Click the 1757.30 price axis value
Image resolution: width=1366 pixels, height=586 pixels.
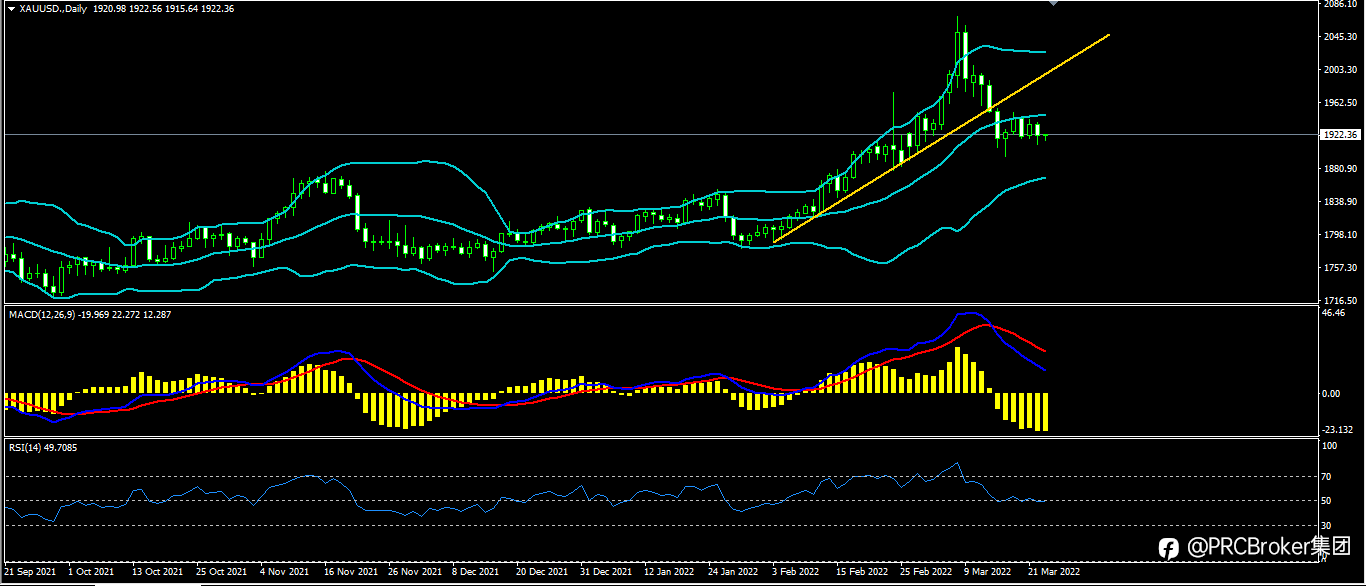pyautogui.click(x=1338, y=268)
